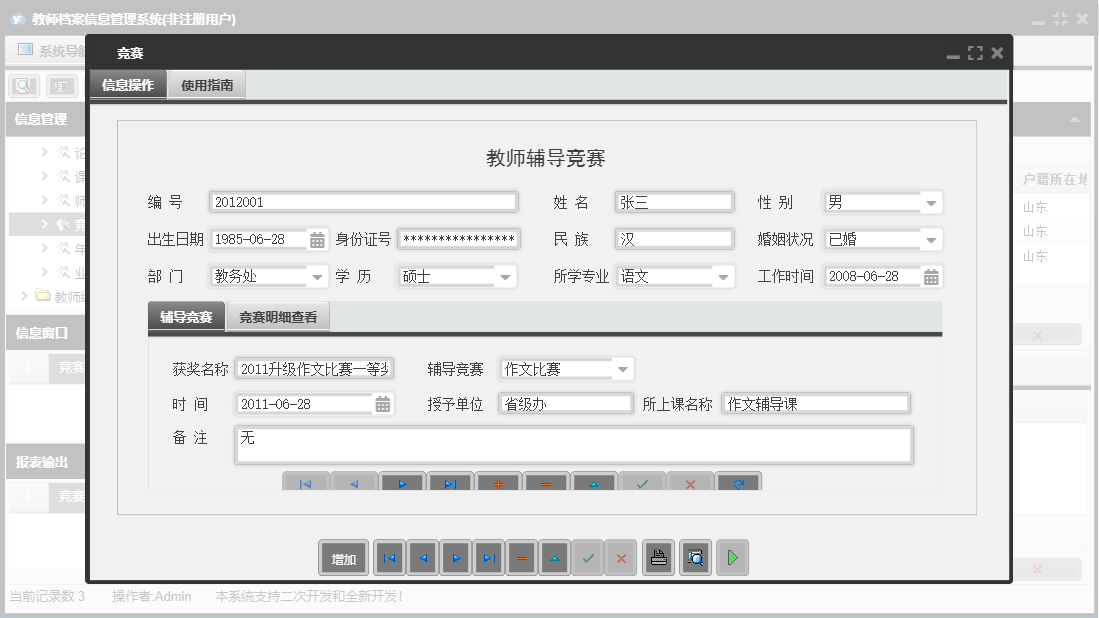The image size is (1099, 618).
Task: Expand the 教师 folder in the sidebar tree
Action: pos(23,296)
